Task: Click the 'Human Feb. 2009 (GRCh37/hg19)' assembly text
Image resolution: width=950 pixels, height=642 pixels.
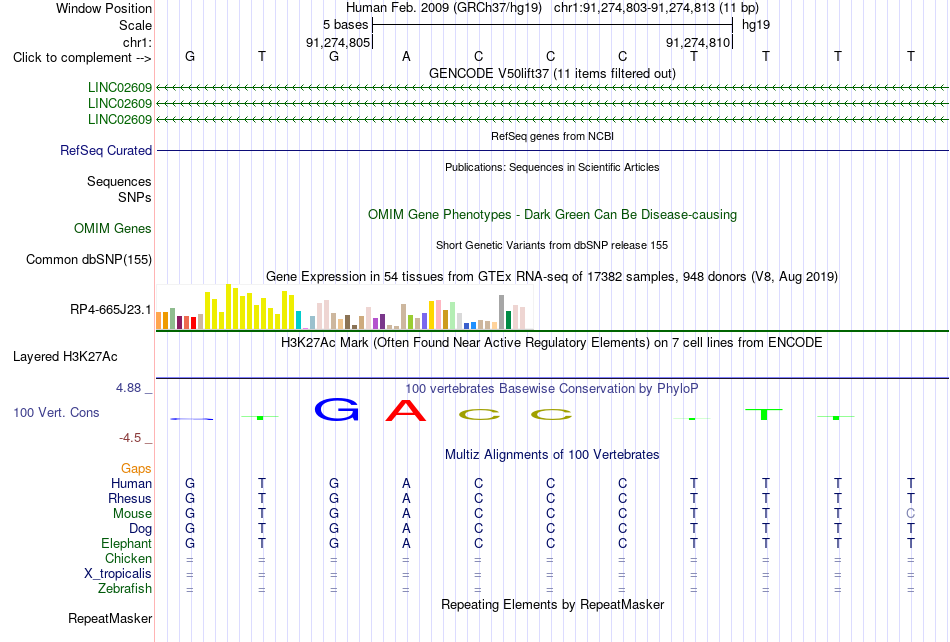Action: pyautogui.click(x=443, y=8)
